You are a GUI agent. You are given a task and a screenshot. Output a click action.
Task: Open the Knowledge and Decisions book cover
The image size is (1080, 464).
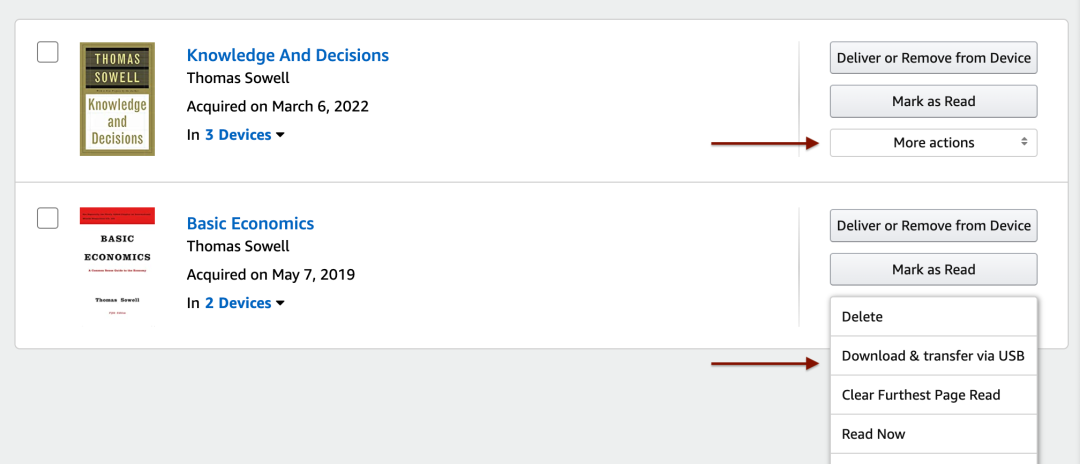pos(117,99)
